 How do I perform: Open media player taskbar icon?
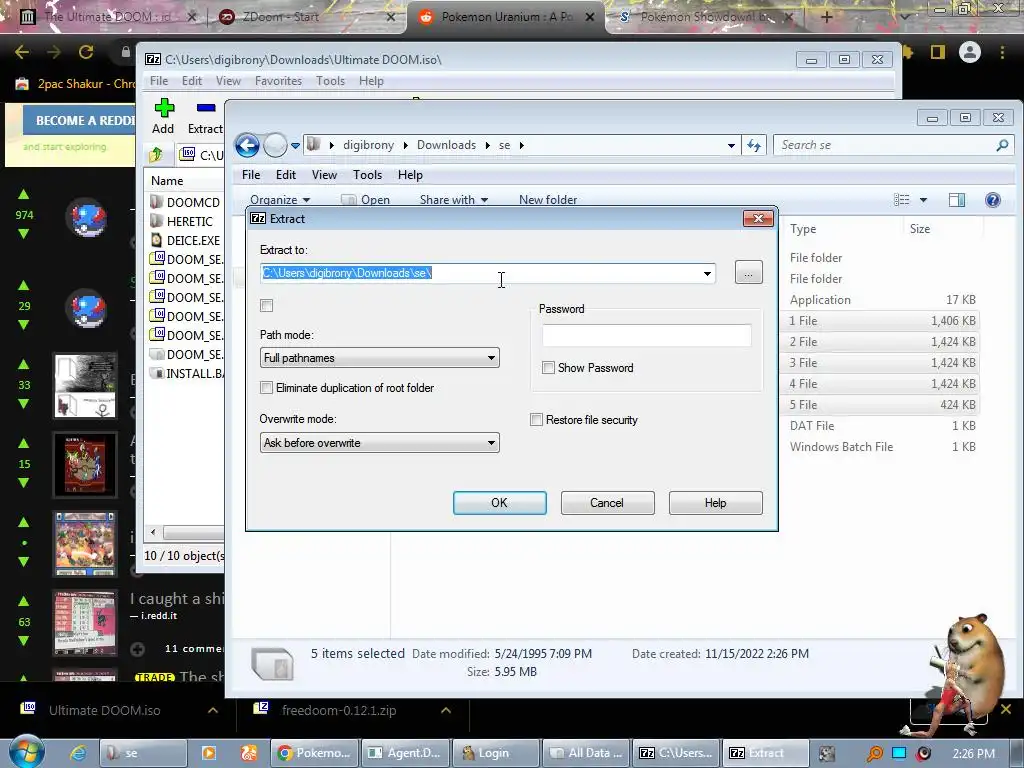[x=209, y=753]
